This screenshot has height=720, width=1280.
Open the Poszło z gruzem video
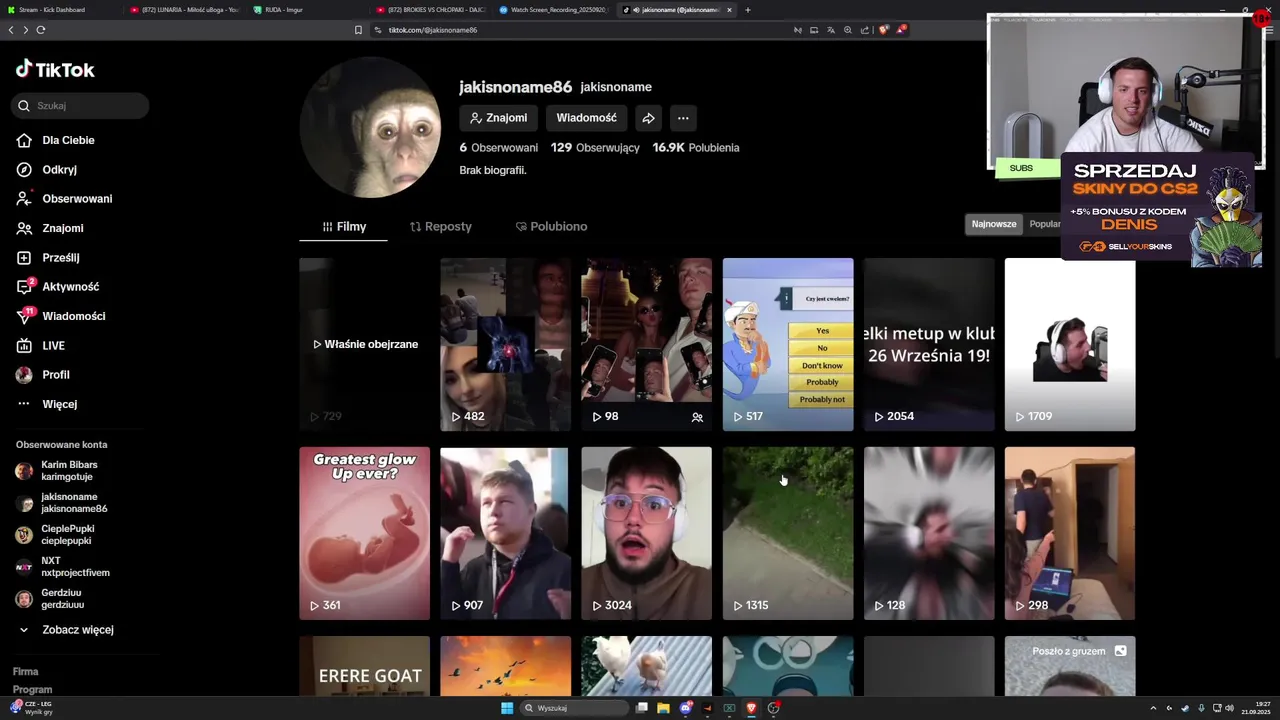[1070, 666]
